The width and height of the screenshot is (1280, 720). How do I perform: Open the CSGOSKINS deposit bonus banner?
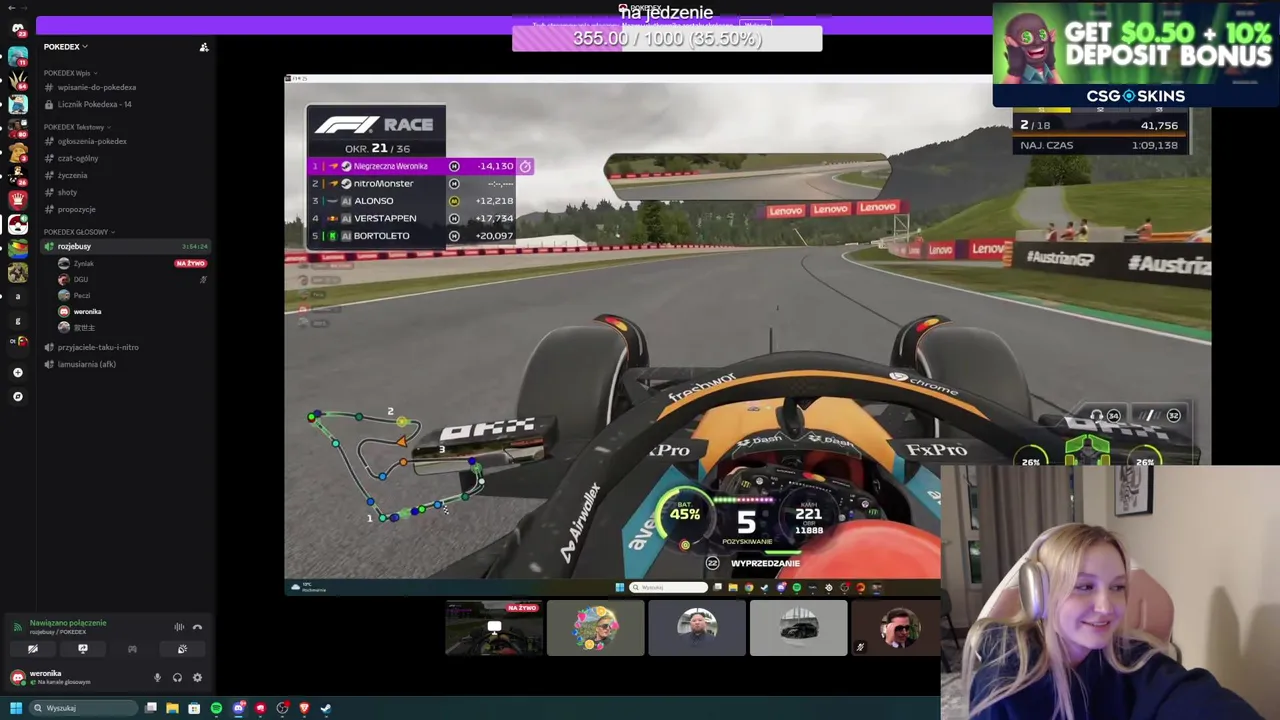click(1135, 54)
